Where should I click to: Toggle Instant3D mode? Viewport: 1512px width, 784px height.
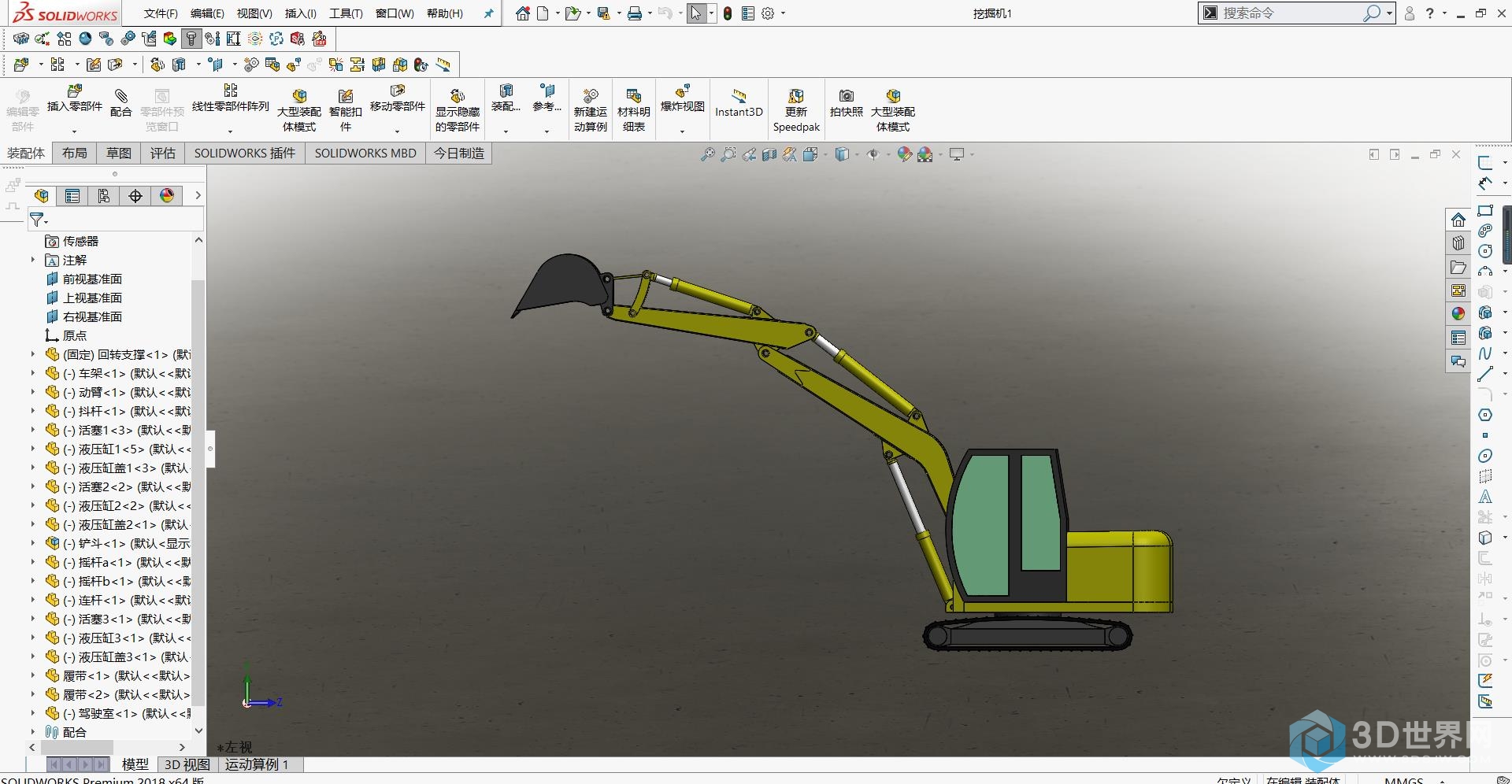click(x=739, y=103)
